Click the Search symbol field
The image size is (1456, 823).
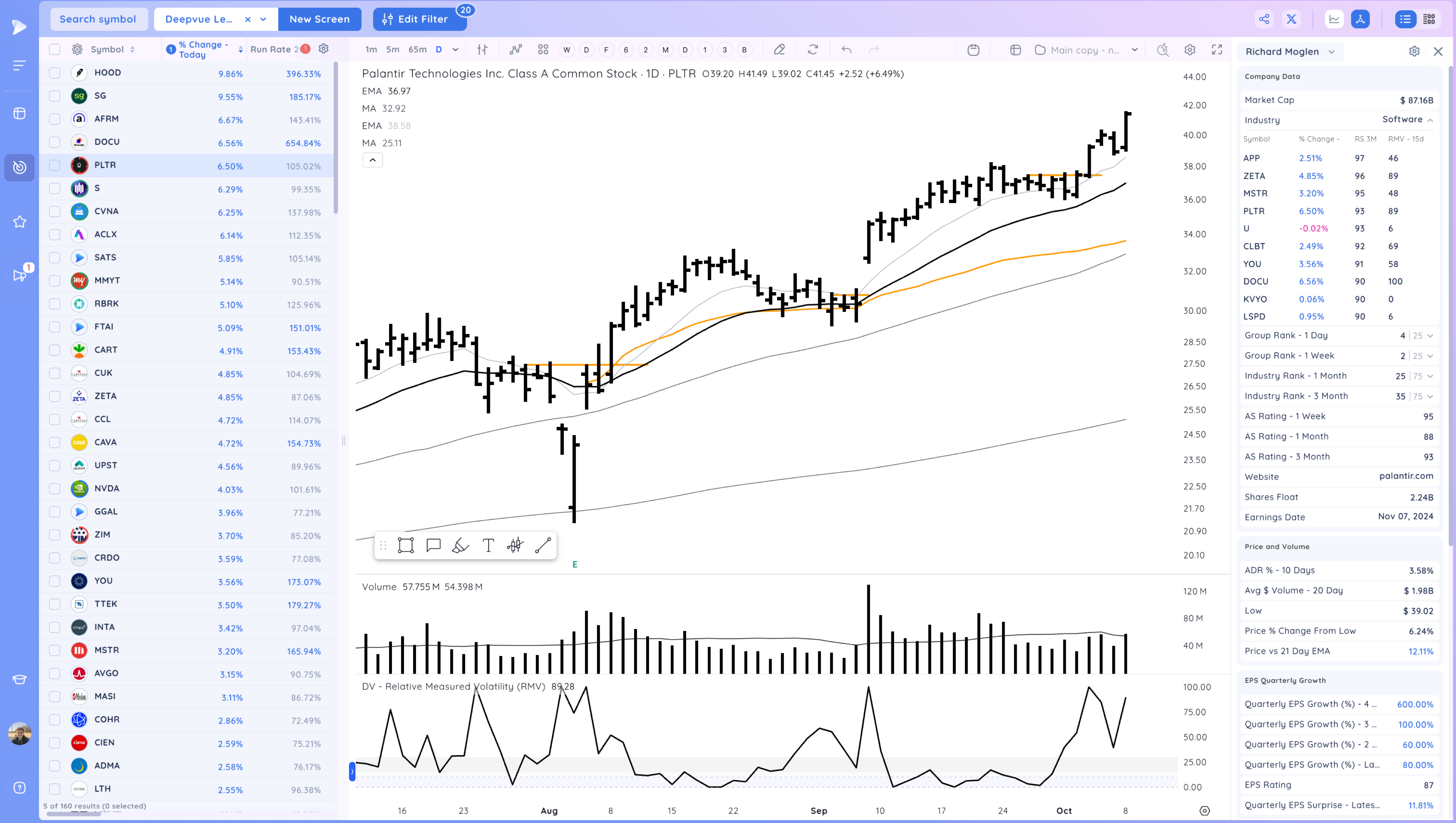point(98,19)
